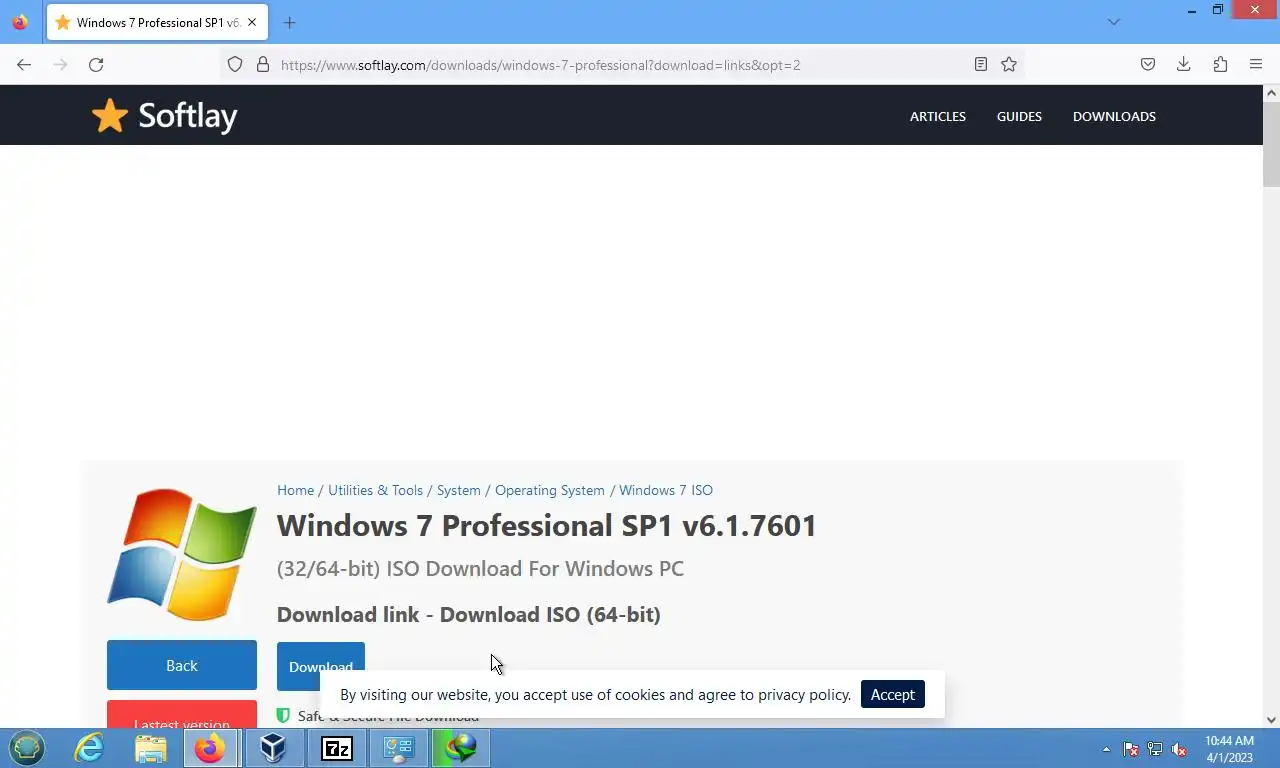The width and height of the screenshot is (1280, 768).
Task: Follow the Operating System breadcrumb
Action: [x=550, y=490]
